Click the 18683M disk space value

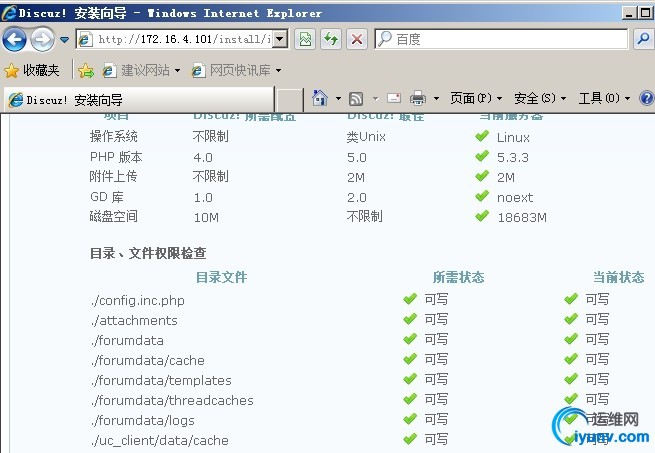pos(522,217)
